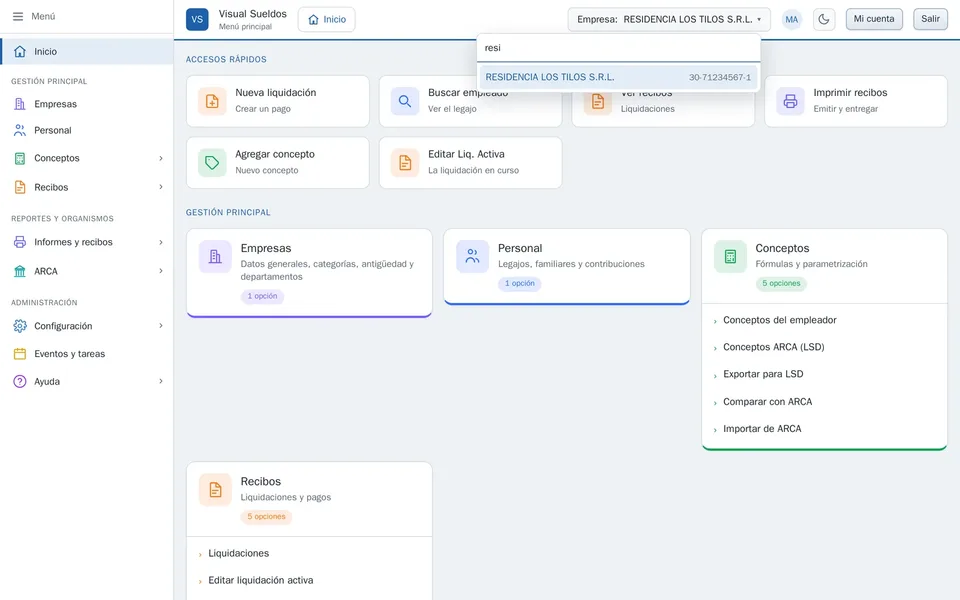The width and height of the screenshot is (960, 600).
Task: Open the Empresa selector dropdown
Action: [669, 20]
